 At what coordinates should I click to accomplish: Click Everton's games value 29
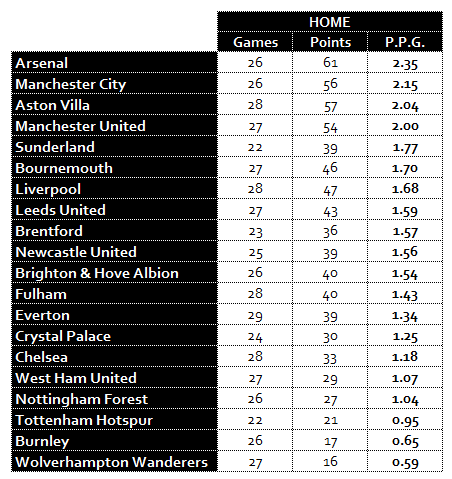tap(255, 315)
